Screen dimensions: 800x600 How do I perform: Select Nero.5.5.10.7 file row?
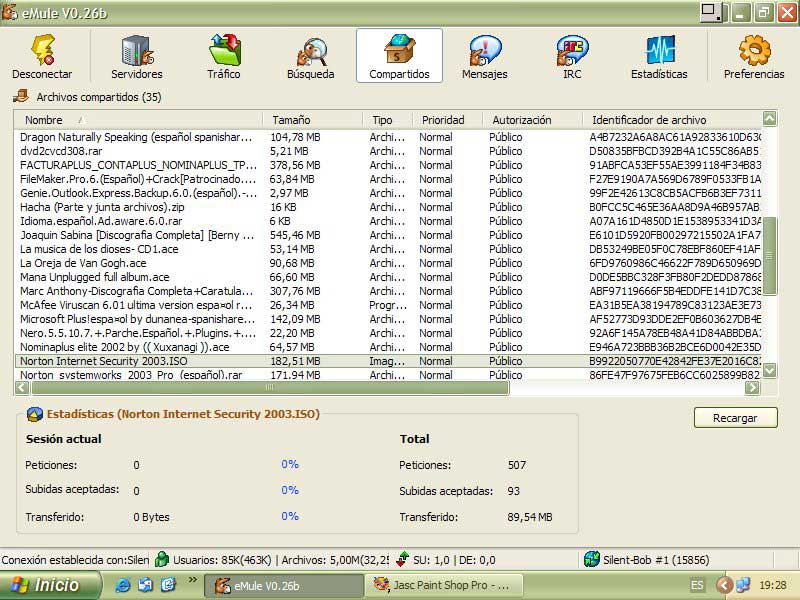click(388, 333)
